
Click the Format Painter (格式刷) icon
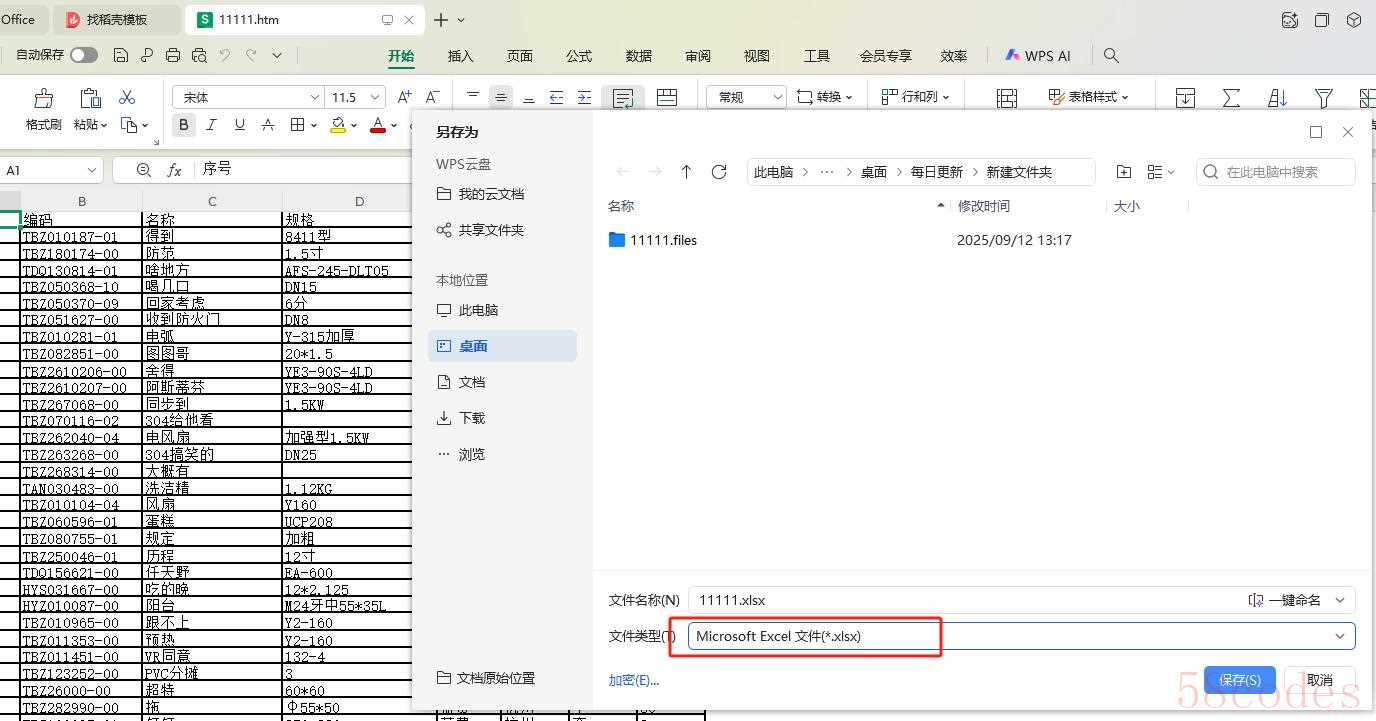tap(43, 98)
